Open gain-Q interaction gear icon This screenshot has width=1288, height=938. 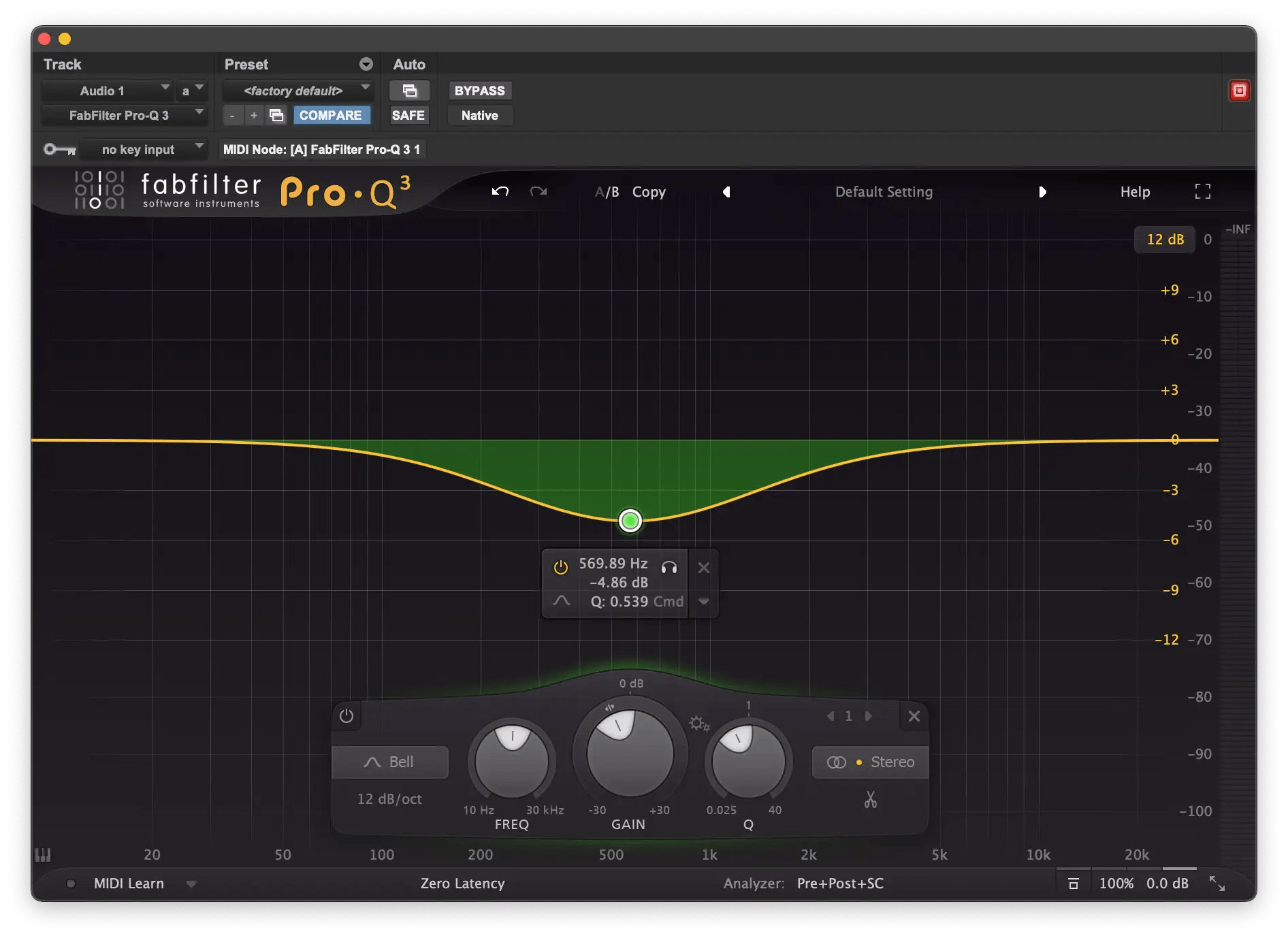(699, 723)
